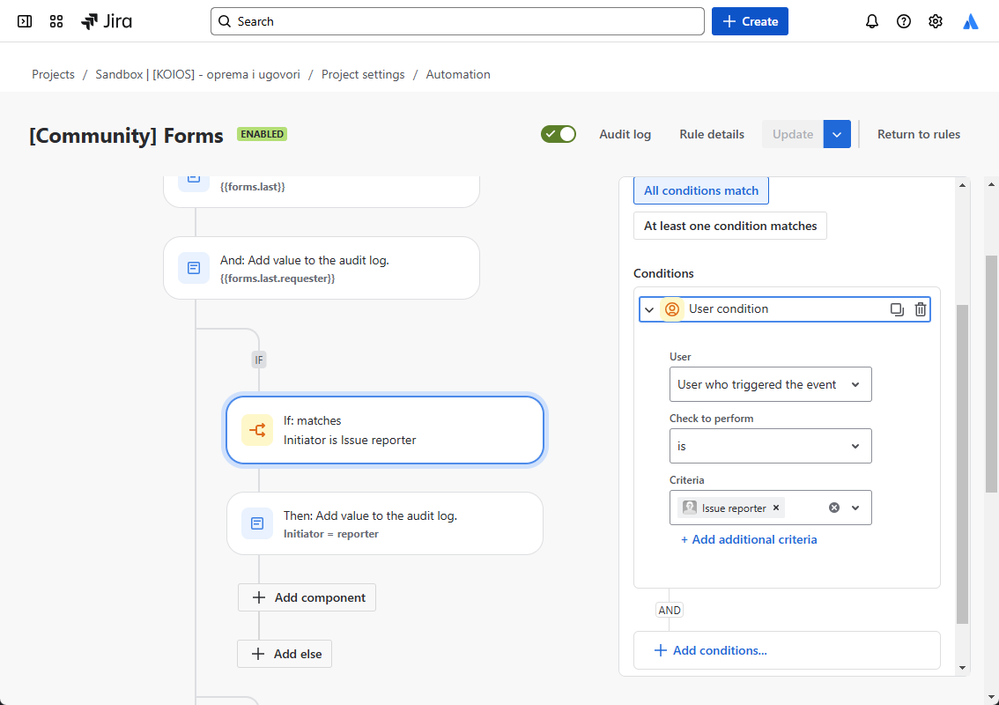Open Rule details
Screen dimensions: 999x705
tap(712, 134)
